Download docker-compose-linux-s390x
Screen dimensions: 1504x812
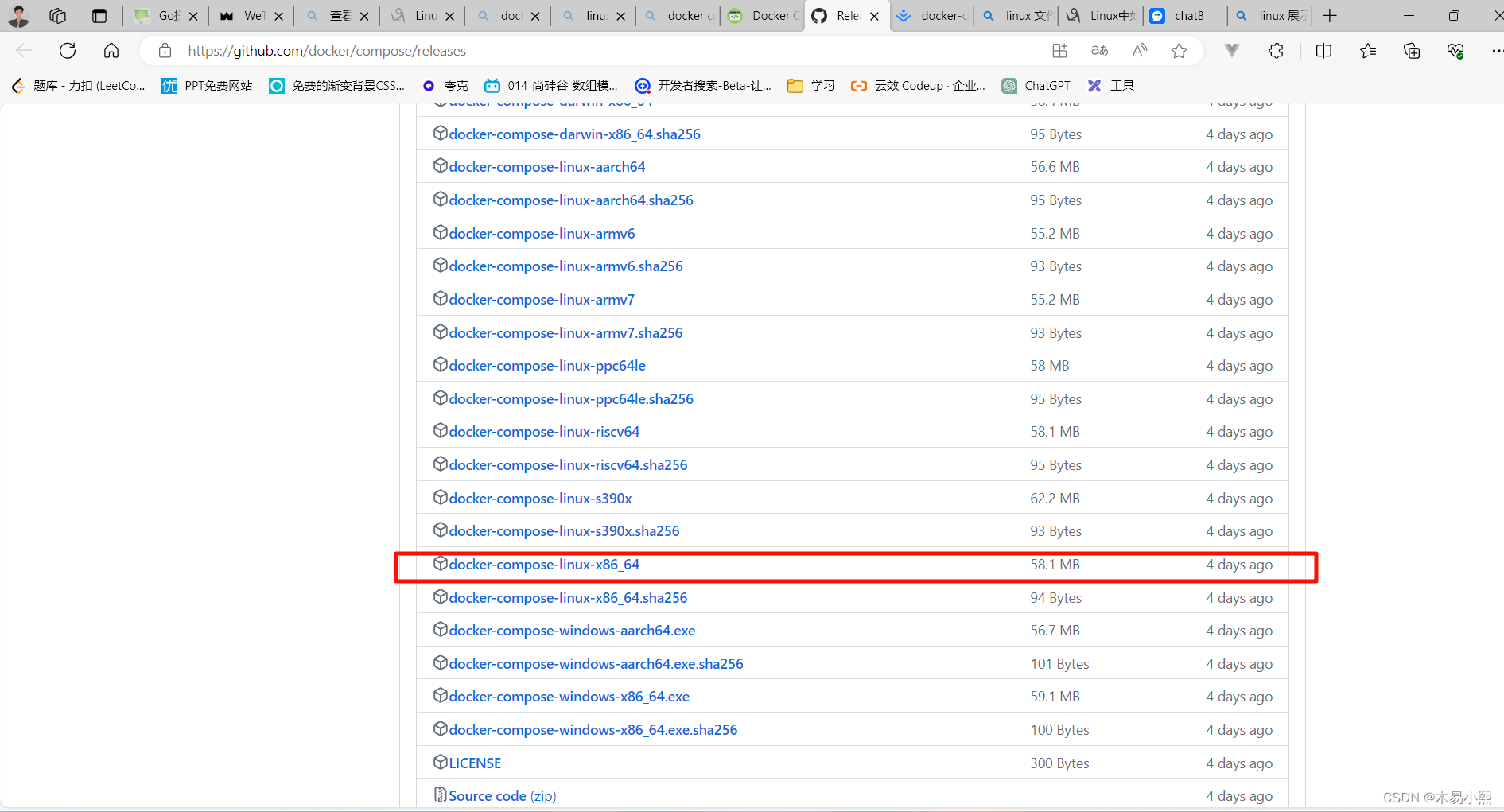pos(540,498)
